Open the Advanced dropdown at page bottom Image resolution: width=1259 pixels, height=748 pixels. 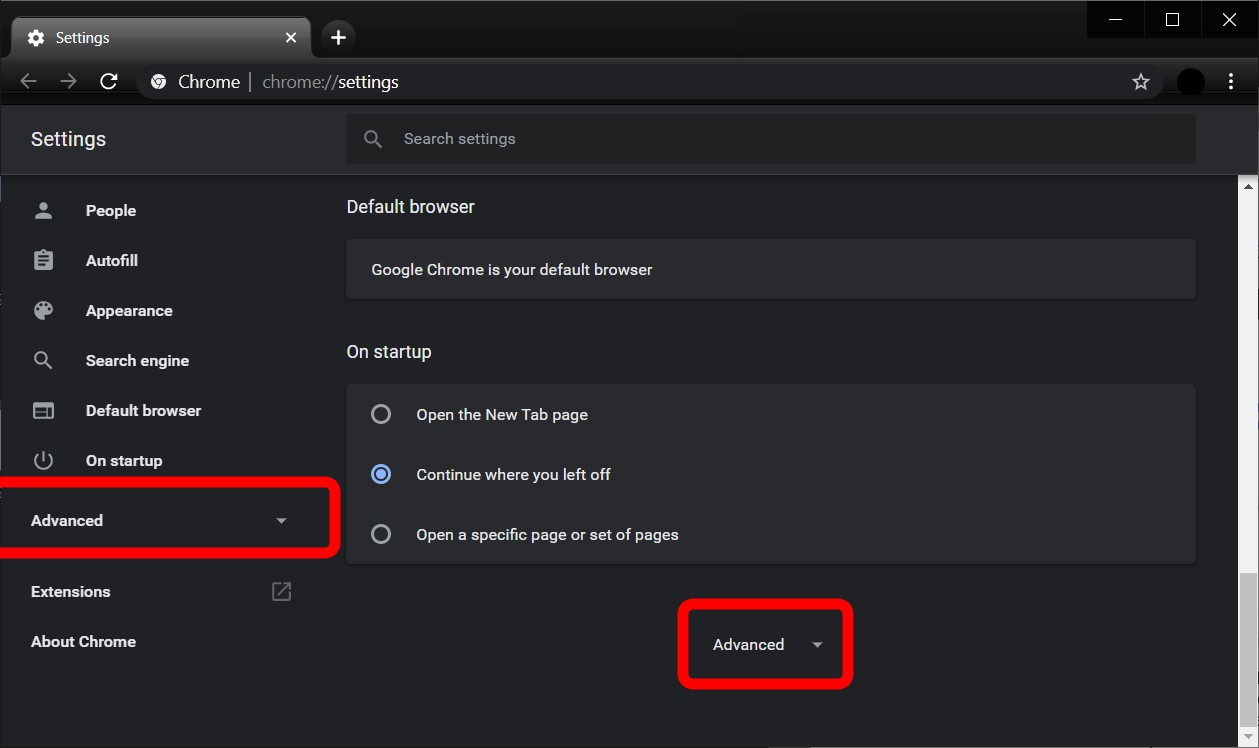[x=764, y=644]
